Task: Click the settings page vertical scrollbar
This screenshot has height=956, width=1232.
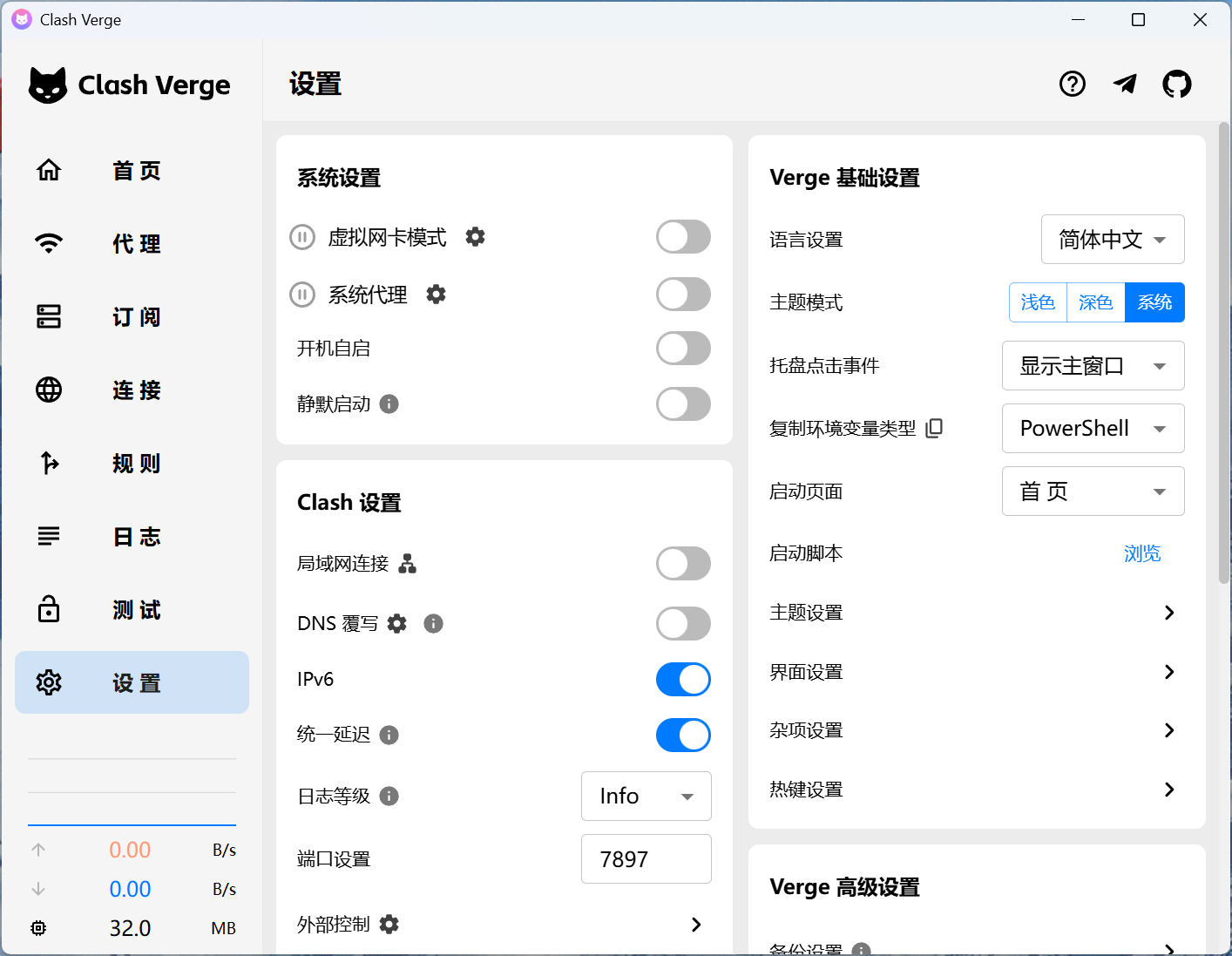Action: [x=1224, y=353]
